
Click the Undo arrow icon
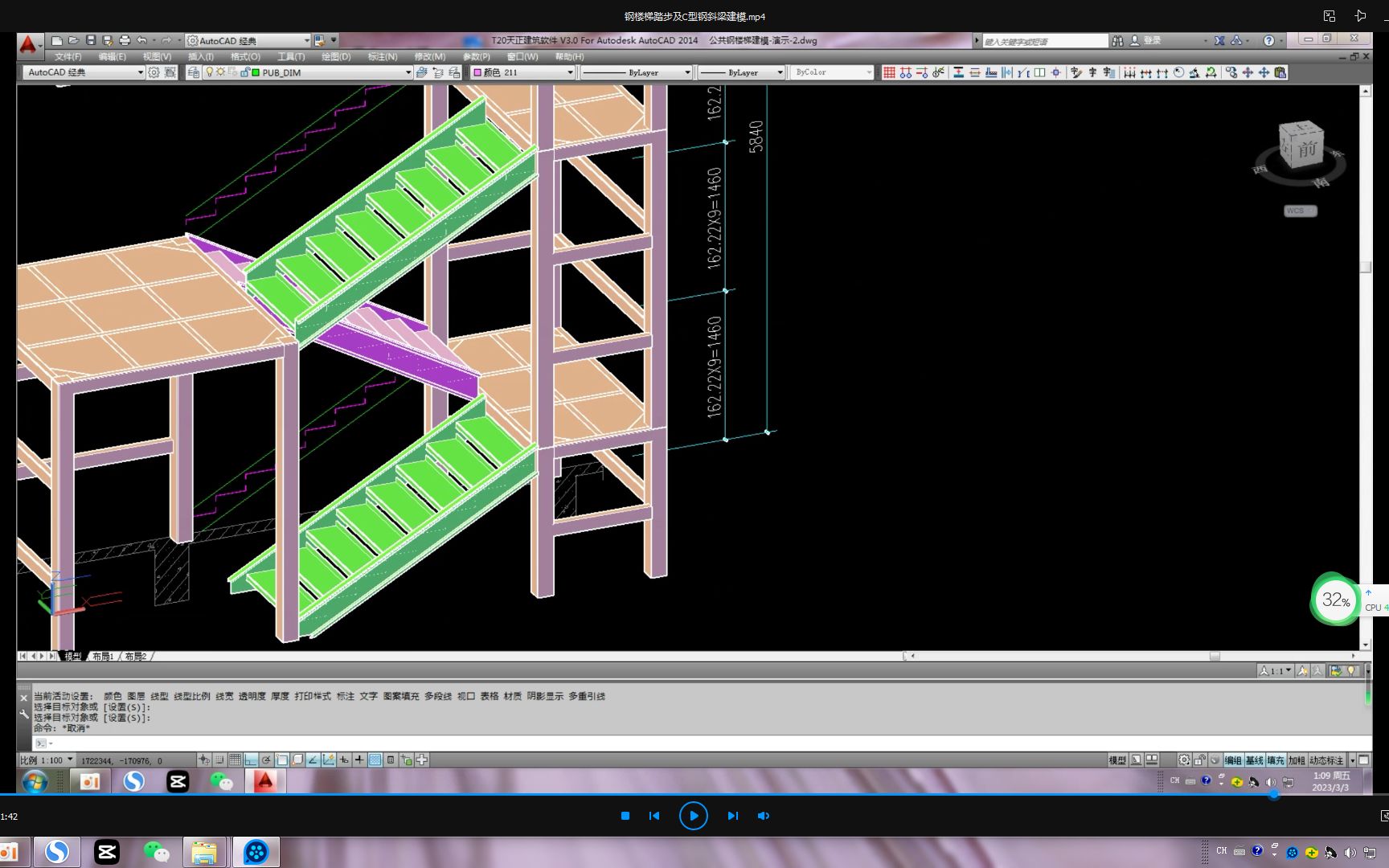(x=141, y=40)
